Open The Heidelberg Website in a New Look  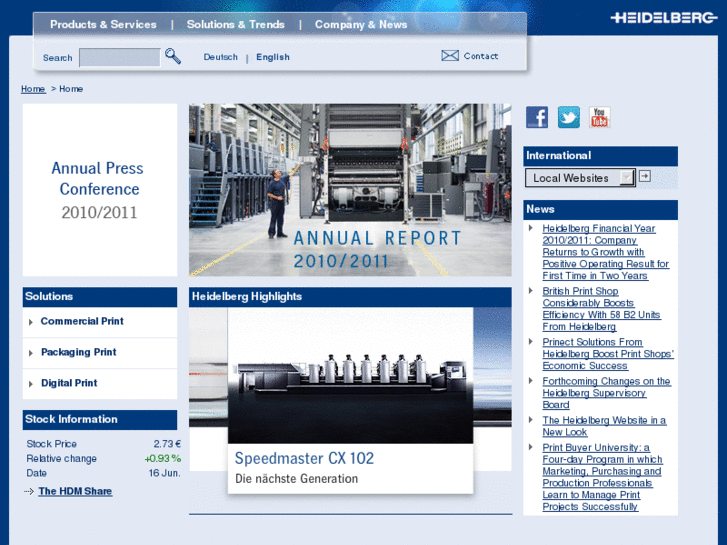(x=604, y=426)
